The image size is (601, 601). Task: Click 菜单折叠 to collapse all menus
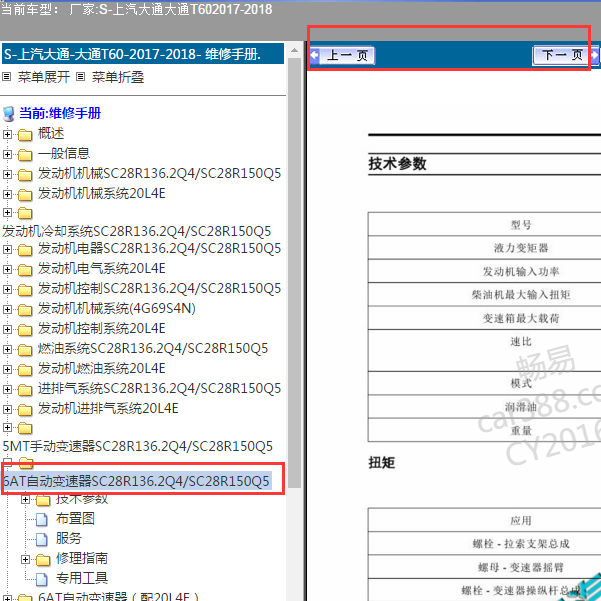(x=118, y=77)
